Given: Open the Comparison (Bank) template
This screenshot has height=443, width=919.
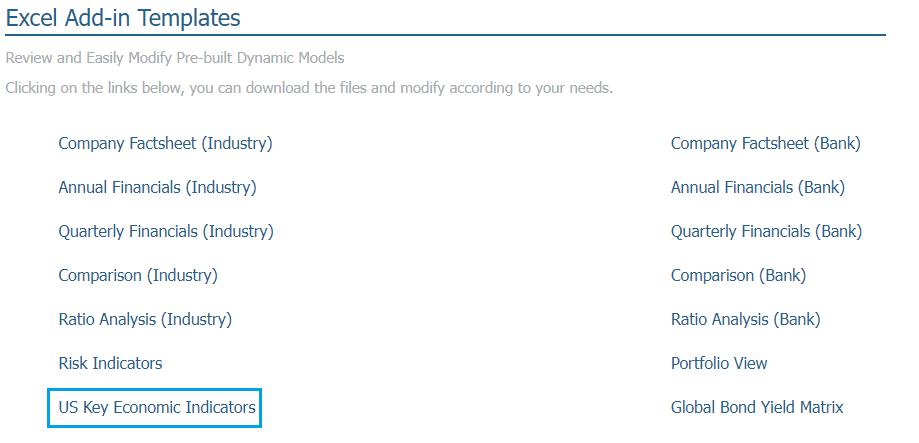Looking at the screenshot, I should 738,275.
